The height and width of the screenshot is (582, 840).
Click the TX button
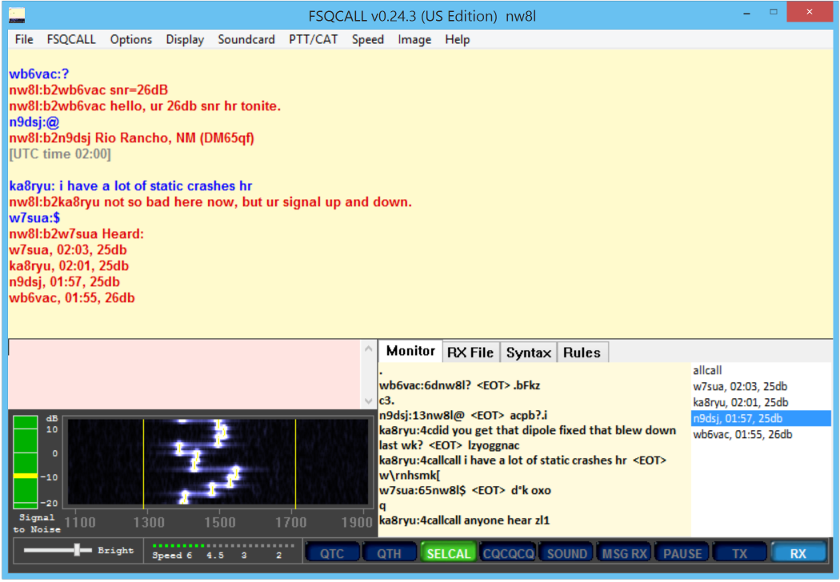(x=740, y=554)
